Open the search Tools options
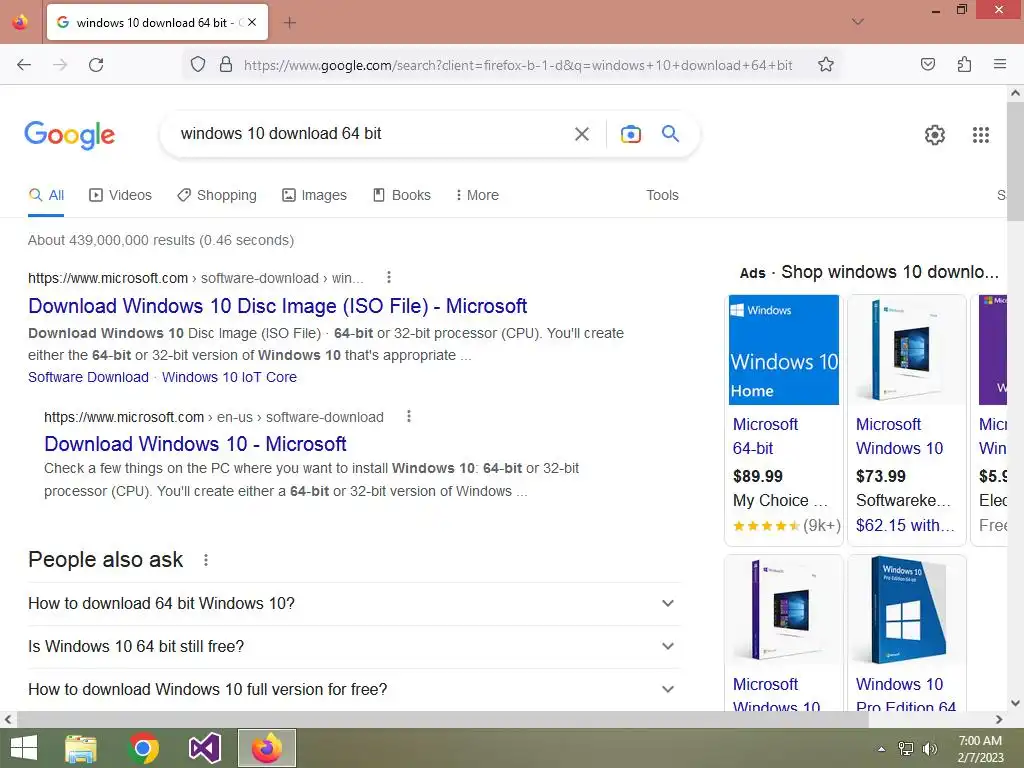This screenshot has height=768, width=1024. 662,195
